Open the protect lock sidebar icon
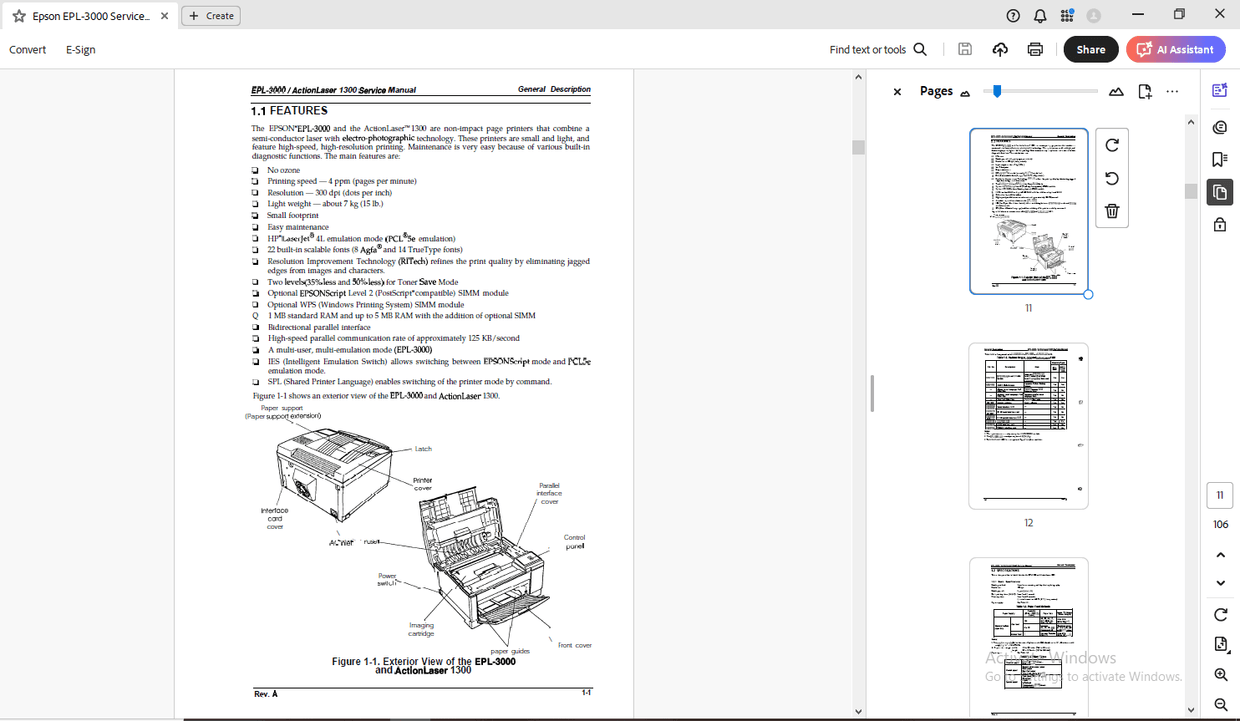 pyautogui.click(x=1220, y=224)
